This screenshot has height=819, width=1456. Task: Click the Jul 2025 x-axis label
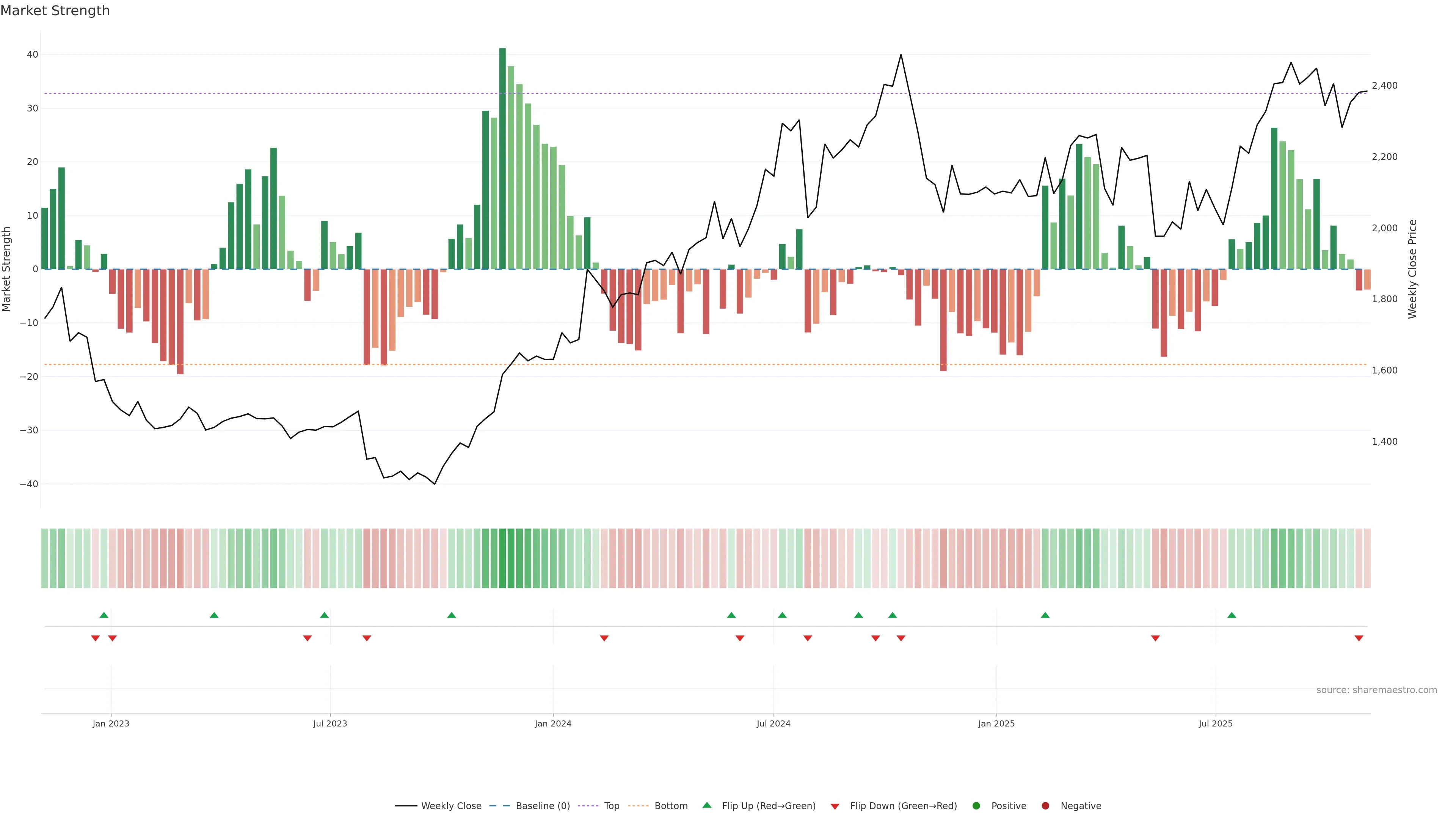coord(1215,723)
